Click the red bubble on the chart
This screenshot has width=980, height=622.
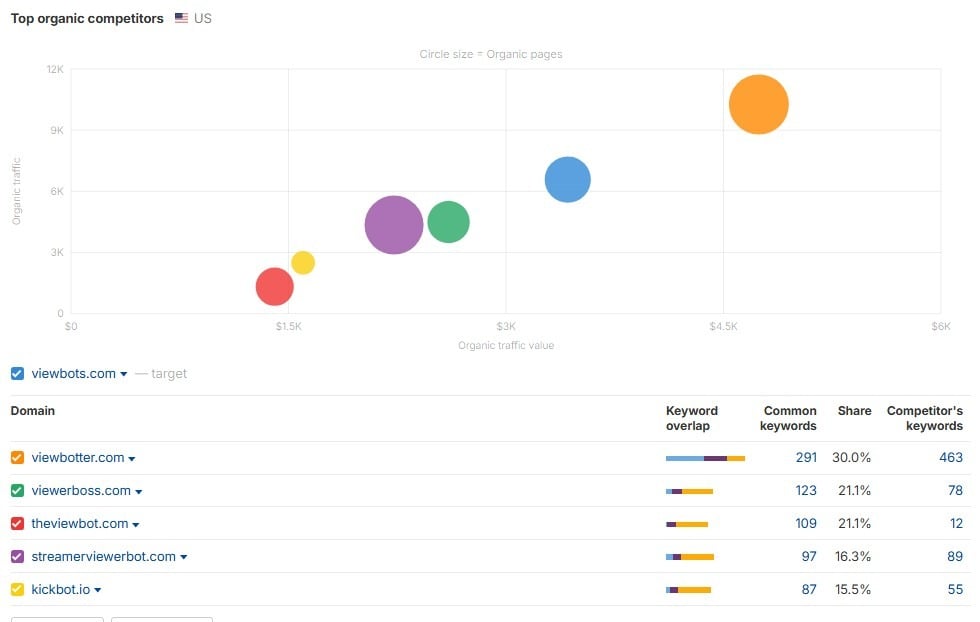tap(274, 287)
